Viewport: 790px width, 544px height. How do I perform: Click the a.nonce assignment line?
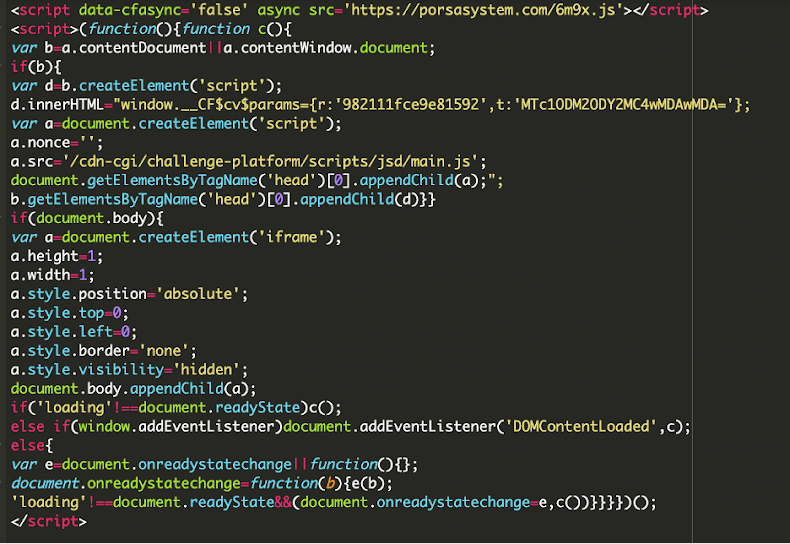(57, 143)
